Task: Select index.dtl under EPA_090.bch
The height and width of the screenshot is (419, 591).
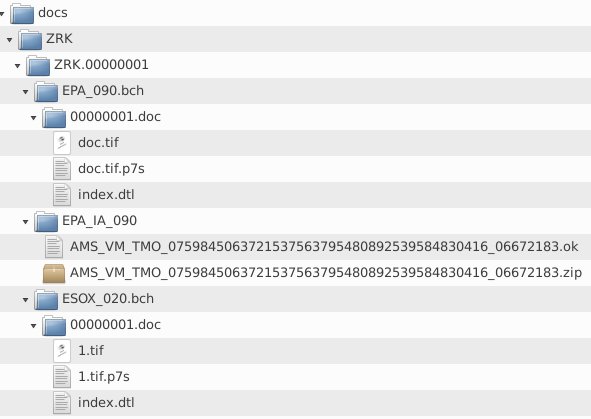Action: (106, 195)
